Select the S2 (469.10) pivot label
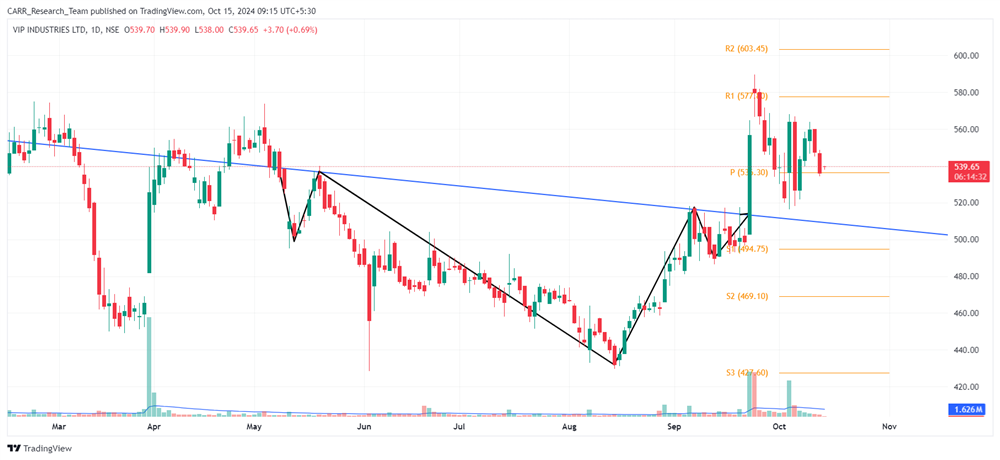Image resolution: width=1000 pixels, height=460 pixels. click(747, 296)
